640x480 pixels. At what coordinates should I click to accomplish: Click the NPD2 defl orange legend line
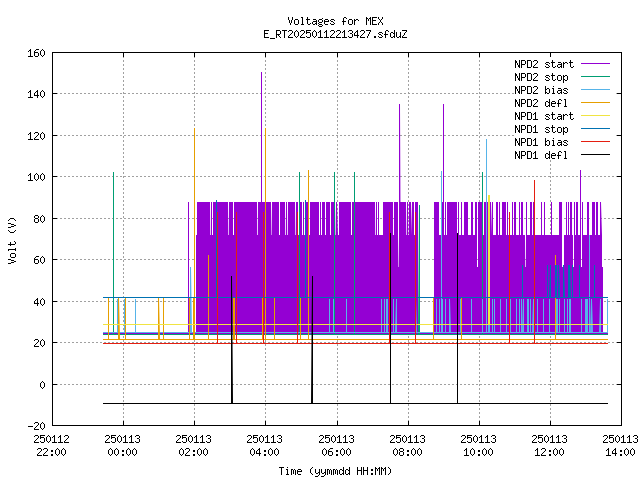595,103
